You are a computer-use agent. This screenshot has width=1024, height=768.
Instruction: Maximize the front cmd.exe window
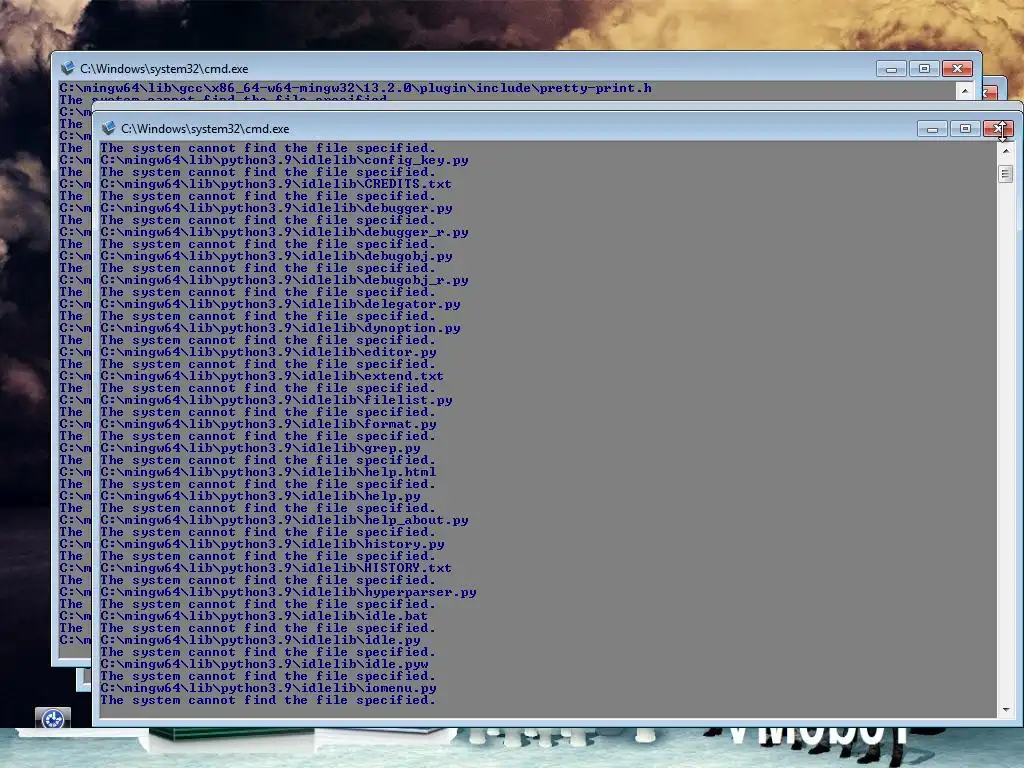(x=965, y=129)
